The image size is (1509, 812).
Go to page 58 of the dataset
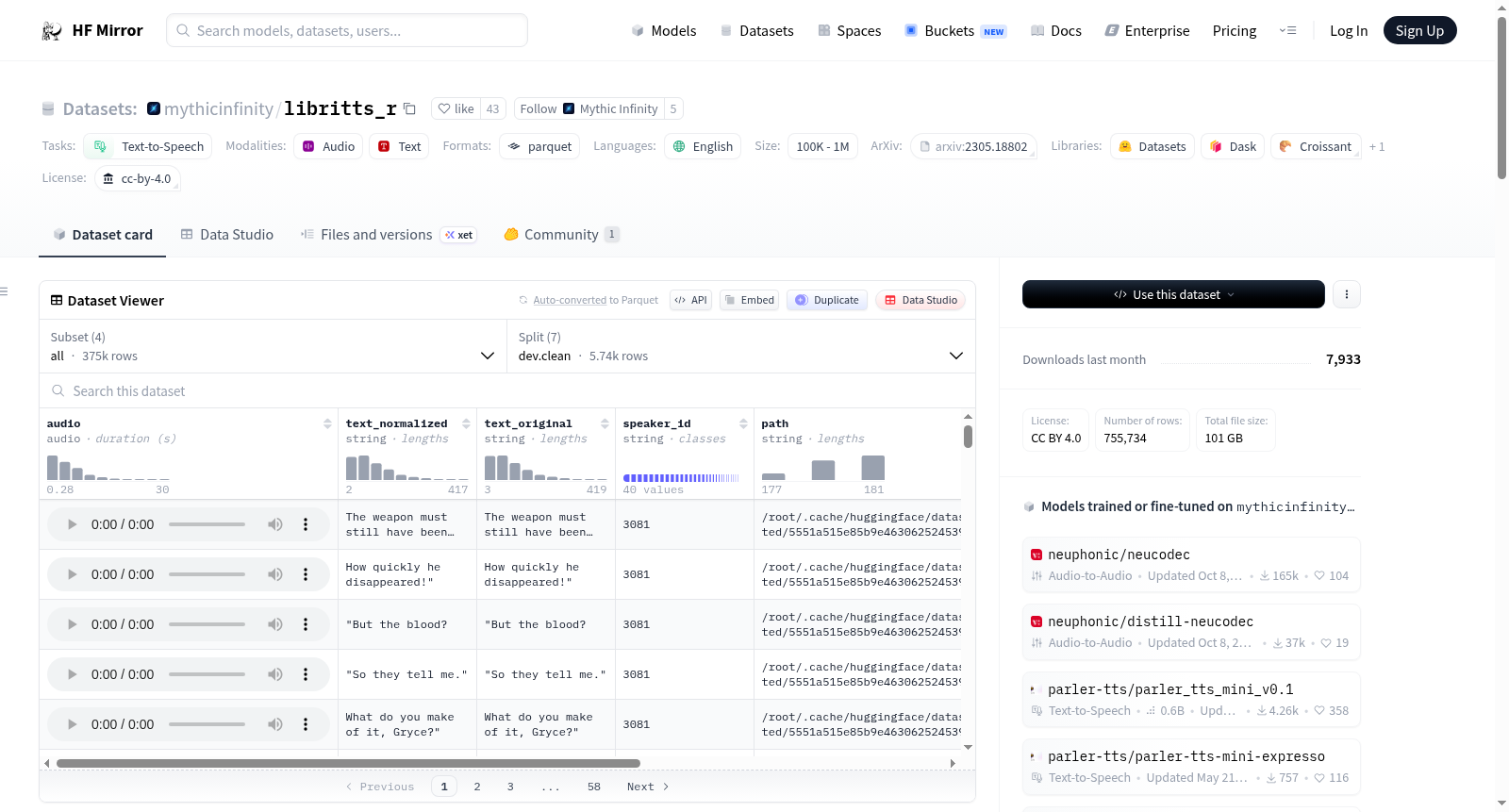[594, 787]
